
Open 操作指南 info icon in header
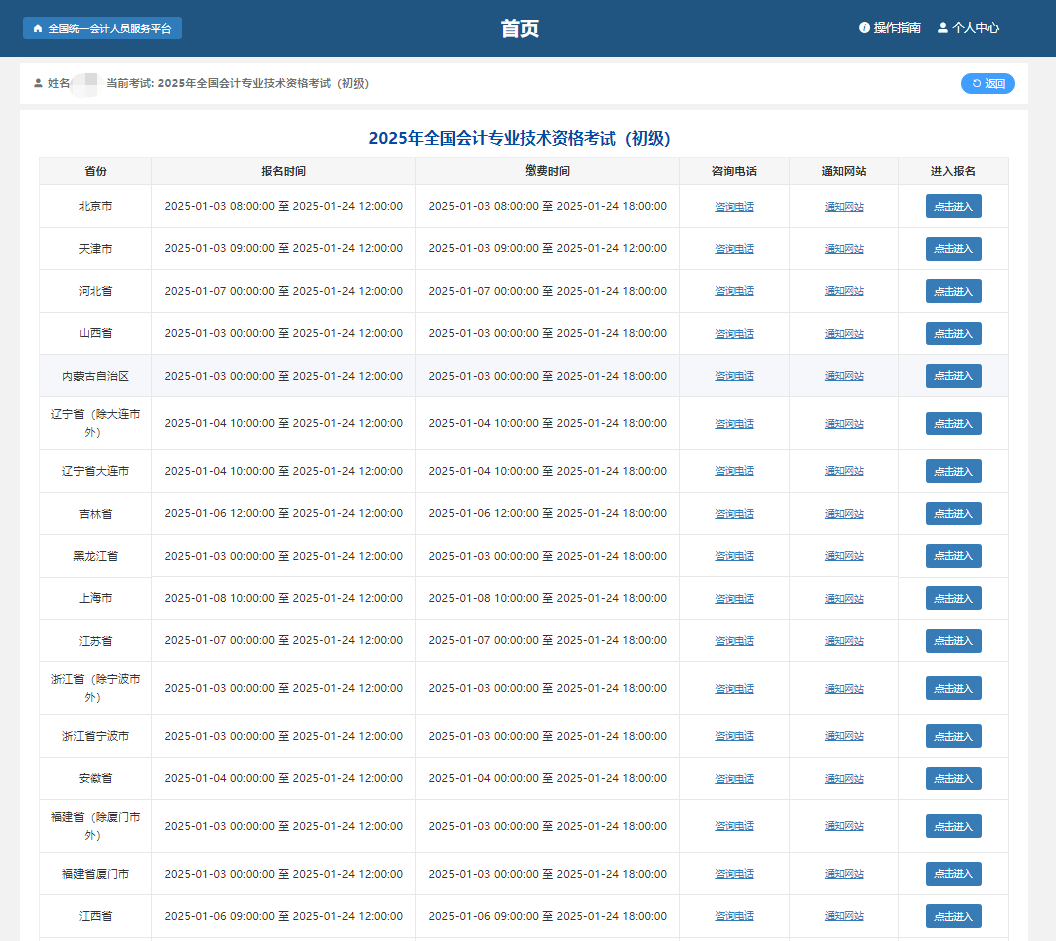tap(864, 28)
